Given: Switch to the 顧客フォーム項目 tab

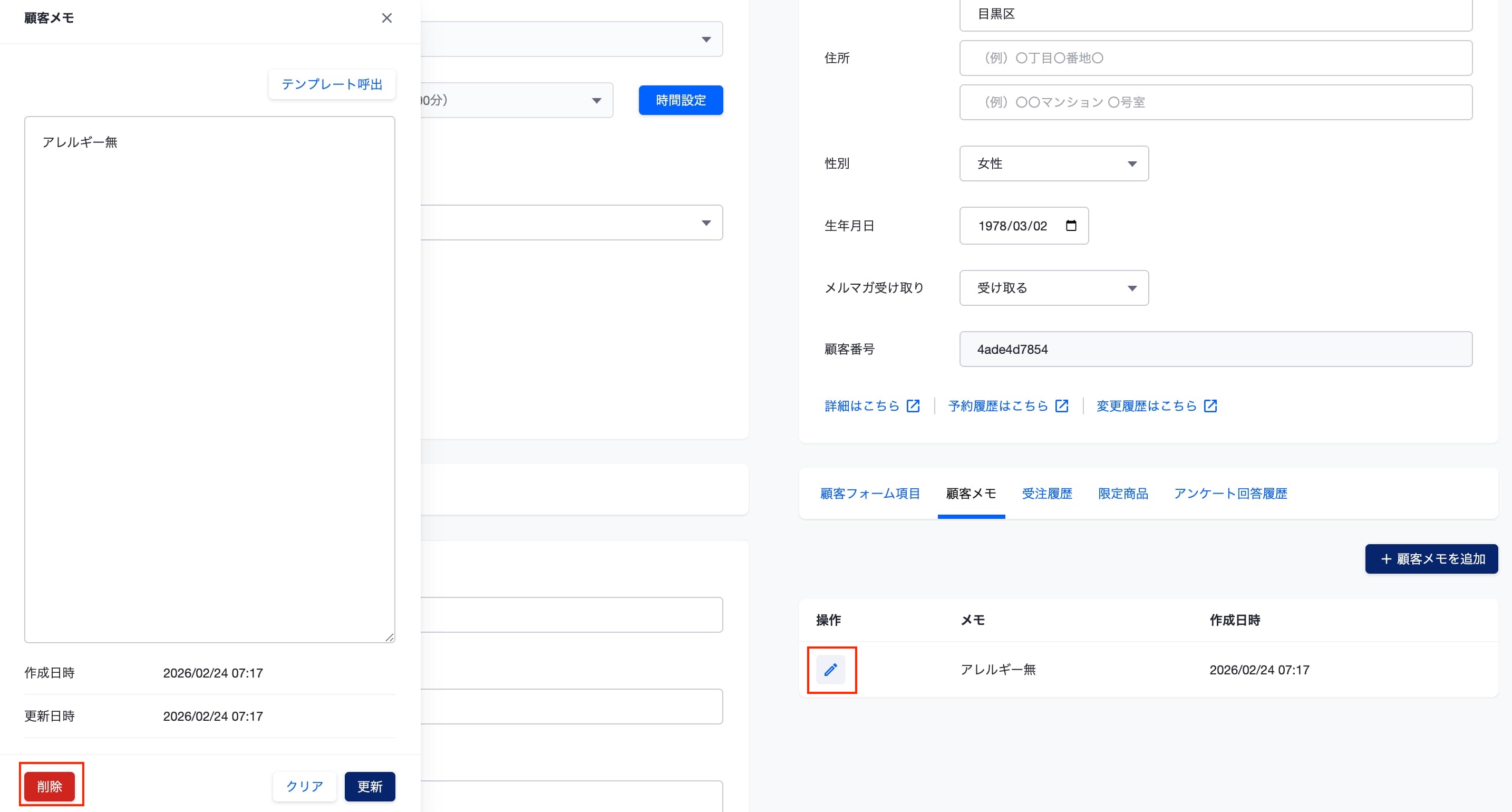Looking at the screenshot, I should pos(870,493).
